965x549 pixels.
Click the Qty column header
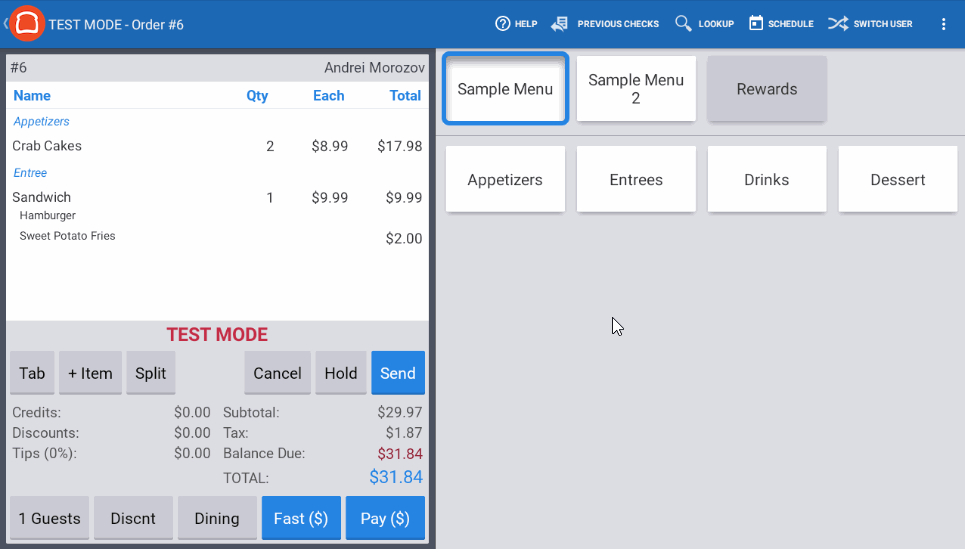(257, 95)
